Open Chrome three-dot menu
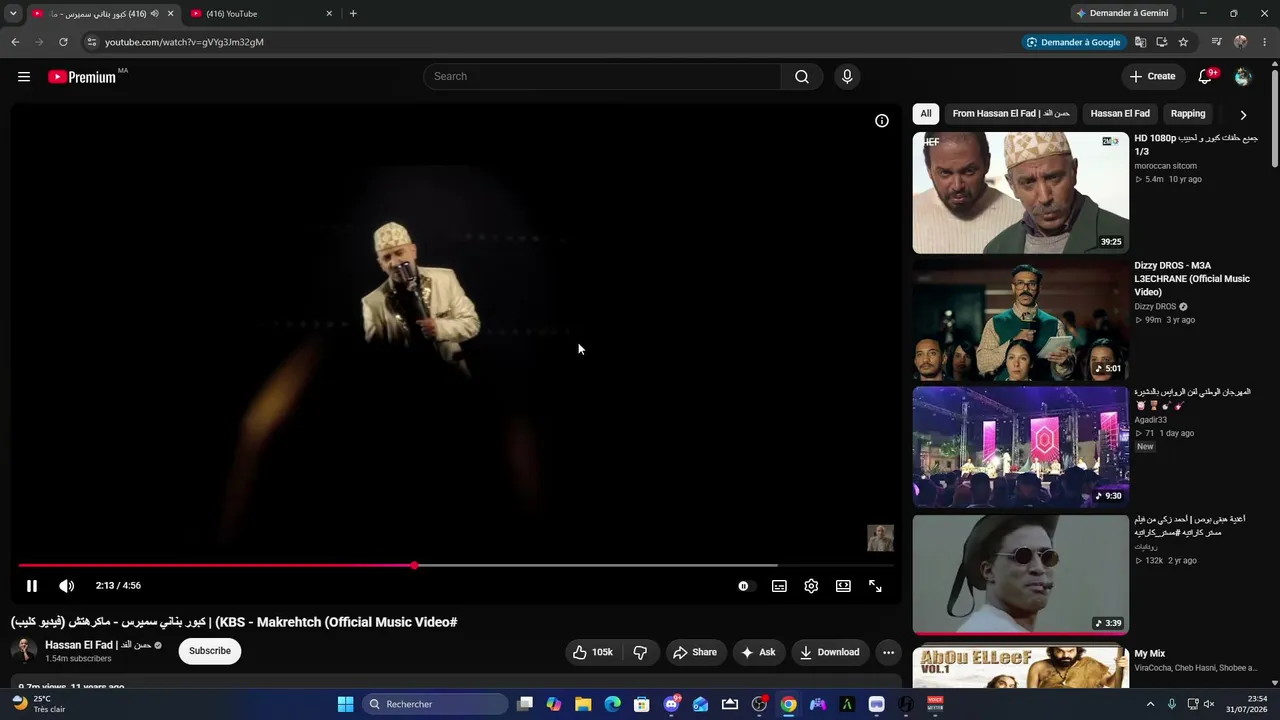The width and height of the screenshot is (1280, 720). [1265, 42]
